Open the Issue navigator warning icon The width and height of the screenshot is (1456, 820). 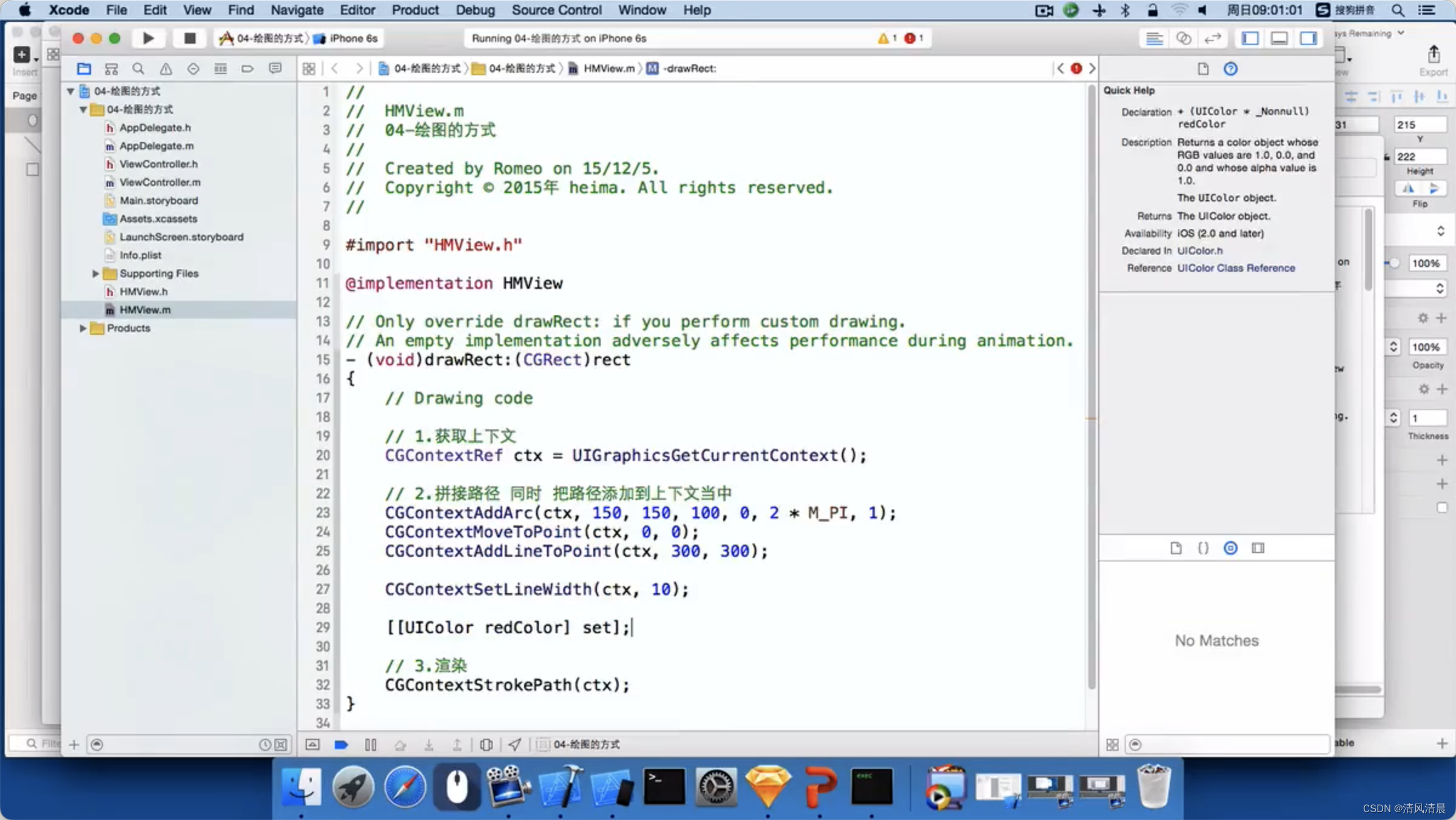tap(166, 69)
